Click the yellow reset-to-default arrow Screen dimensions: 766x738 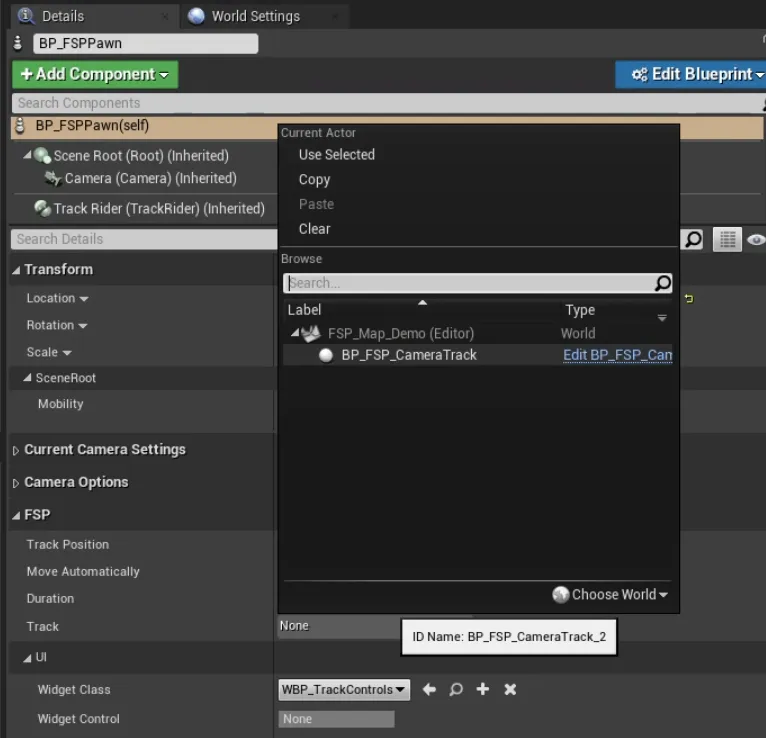tap(689, 298)
